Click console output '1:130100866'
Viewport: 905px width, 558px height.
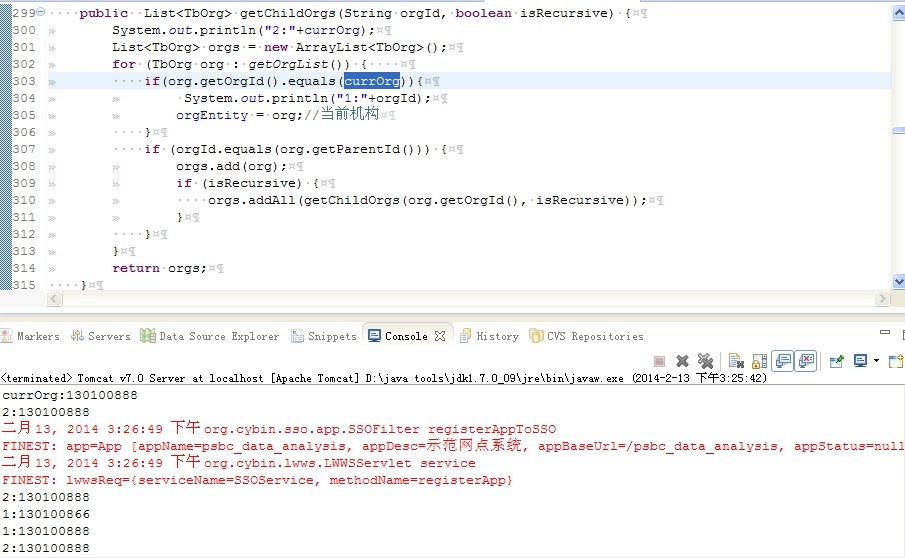point(46,514)
